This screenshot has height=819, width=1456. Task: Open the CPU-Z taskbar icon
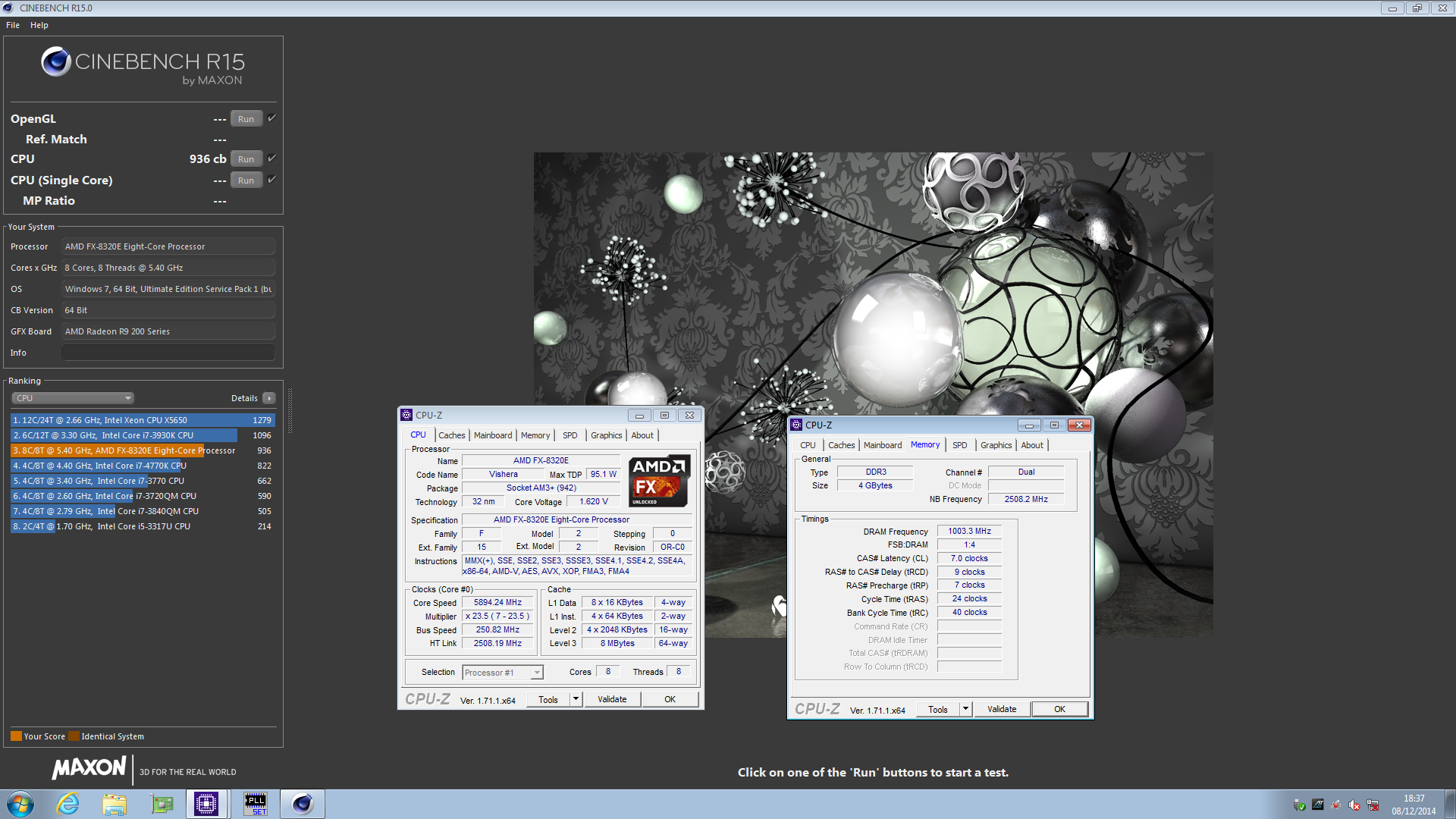[x=206, y=804]
